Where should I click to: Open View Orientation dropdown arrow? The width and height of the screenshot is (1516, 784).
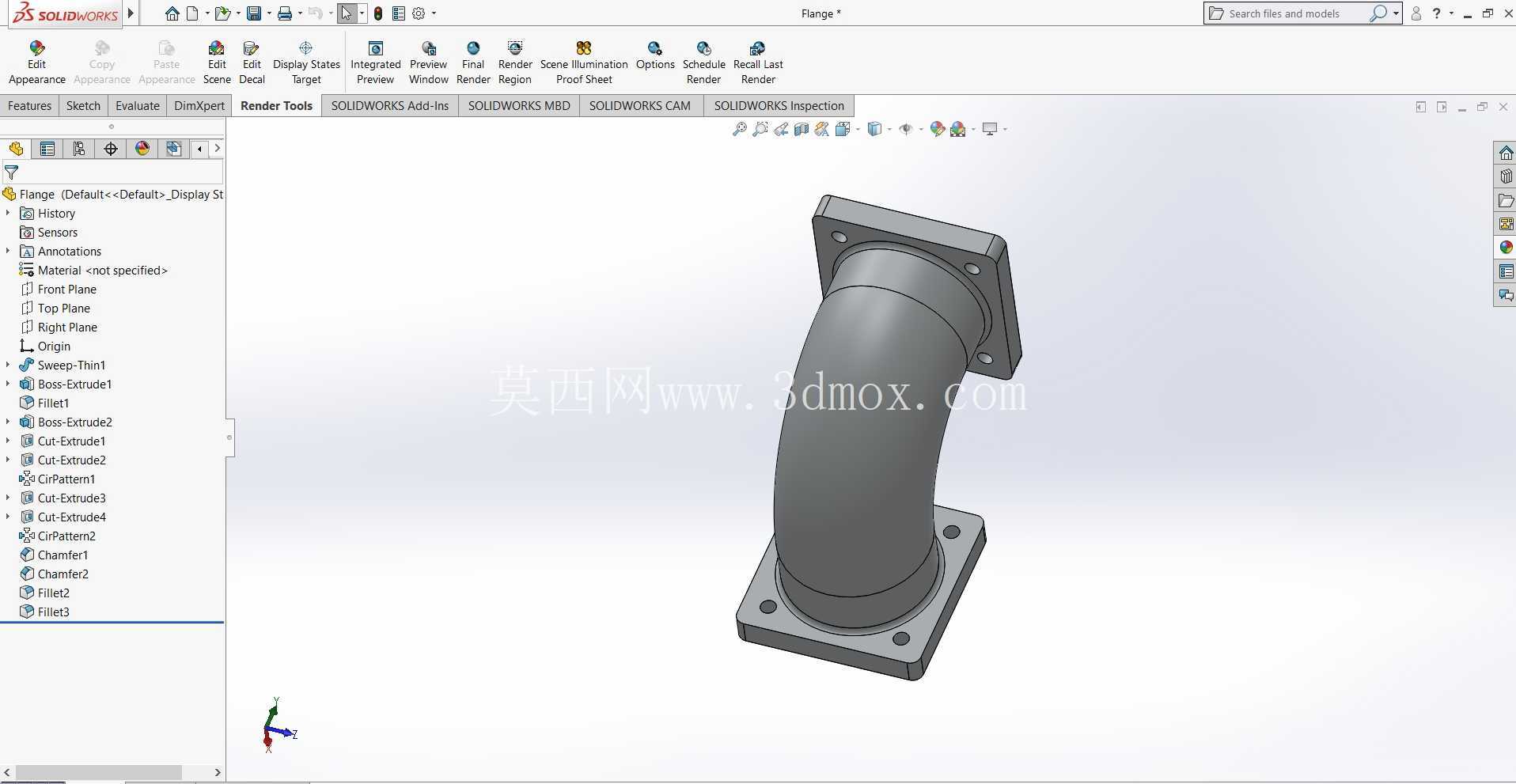858,129
